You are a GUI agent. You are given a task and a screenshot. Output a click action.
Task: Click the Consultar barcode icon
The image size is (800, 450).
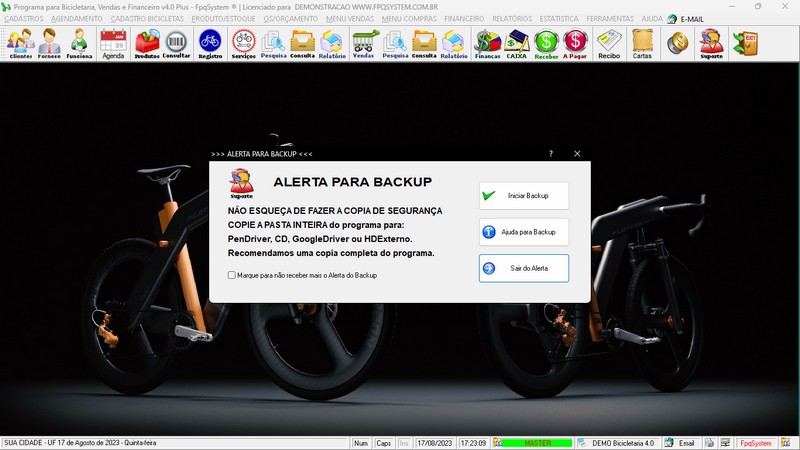(176, 44)
